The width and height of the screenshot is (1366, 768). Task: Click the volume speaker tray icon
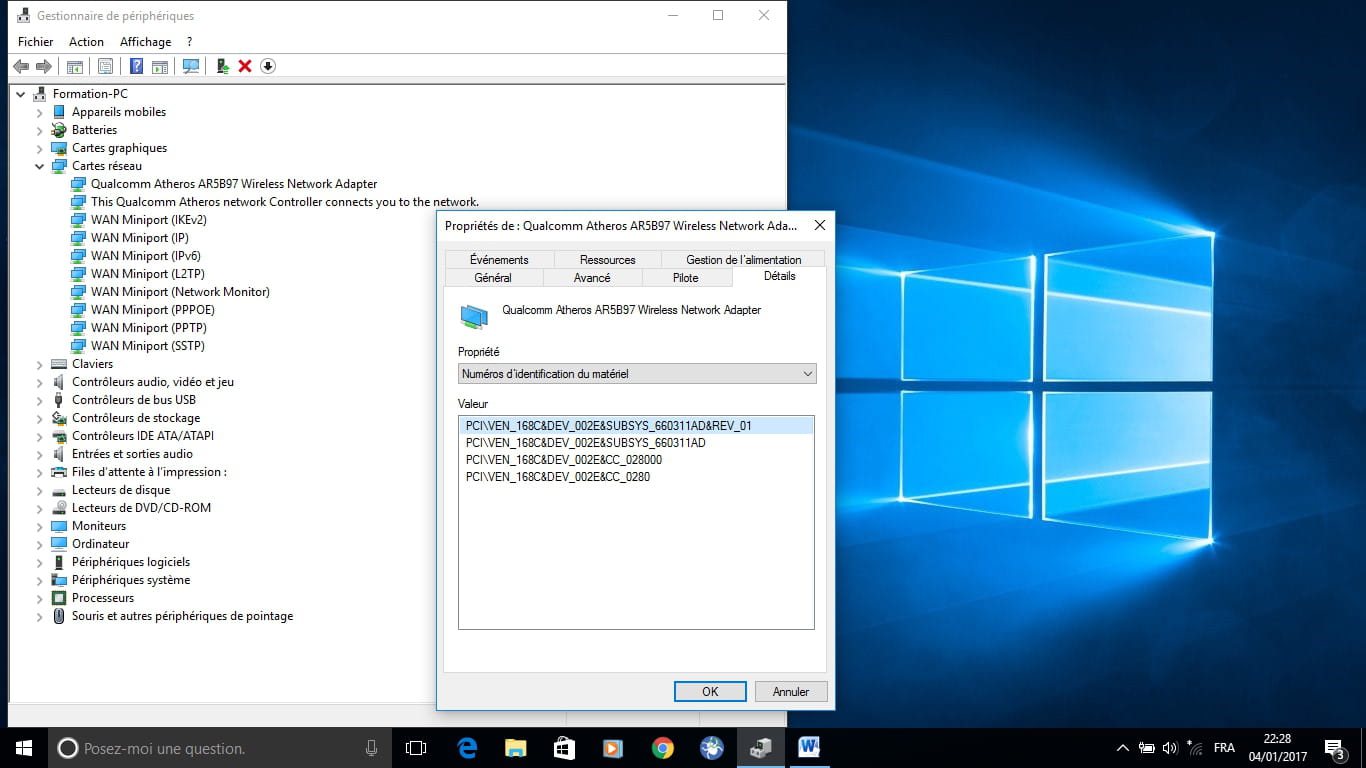point(1169,748)
